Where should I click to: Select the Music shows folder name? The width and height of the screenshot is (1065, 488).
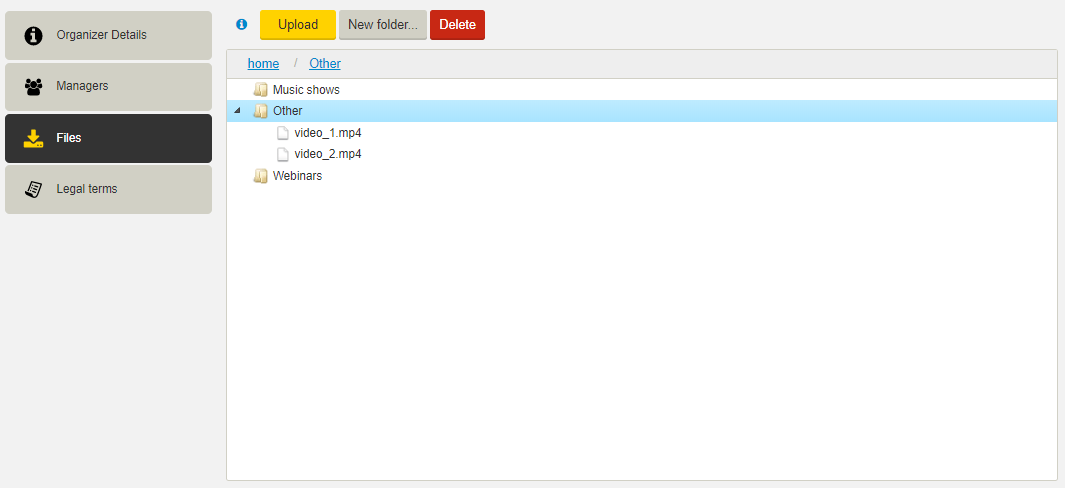click(306, 90)
